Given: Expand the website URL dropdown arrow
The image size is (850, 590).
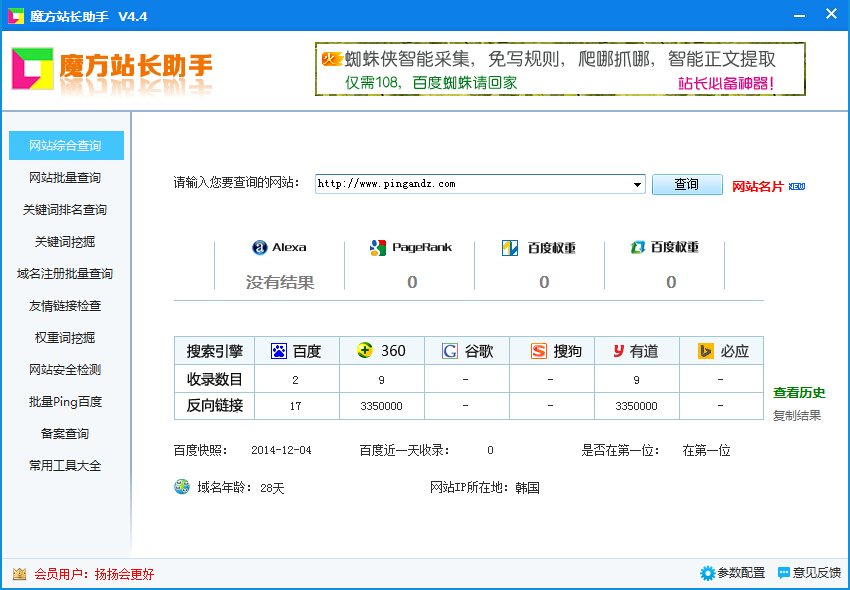Looking at the screenshot, I should 637,184.
